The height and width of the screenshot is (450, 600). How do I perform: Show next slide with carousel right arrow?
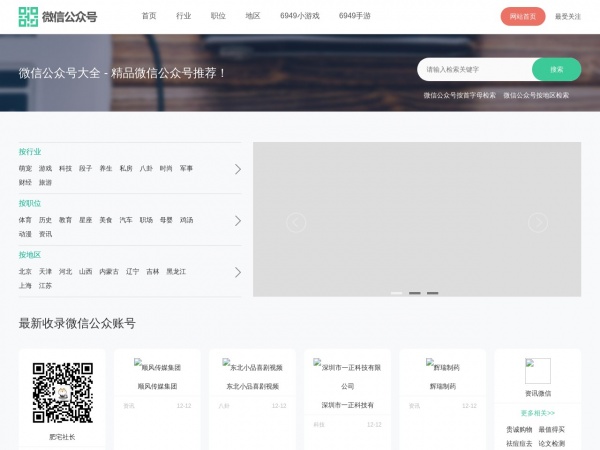(x=538, y=222)
